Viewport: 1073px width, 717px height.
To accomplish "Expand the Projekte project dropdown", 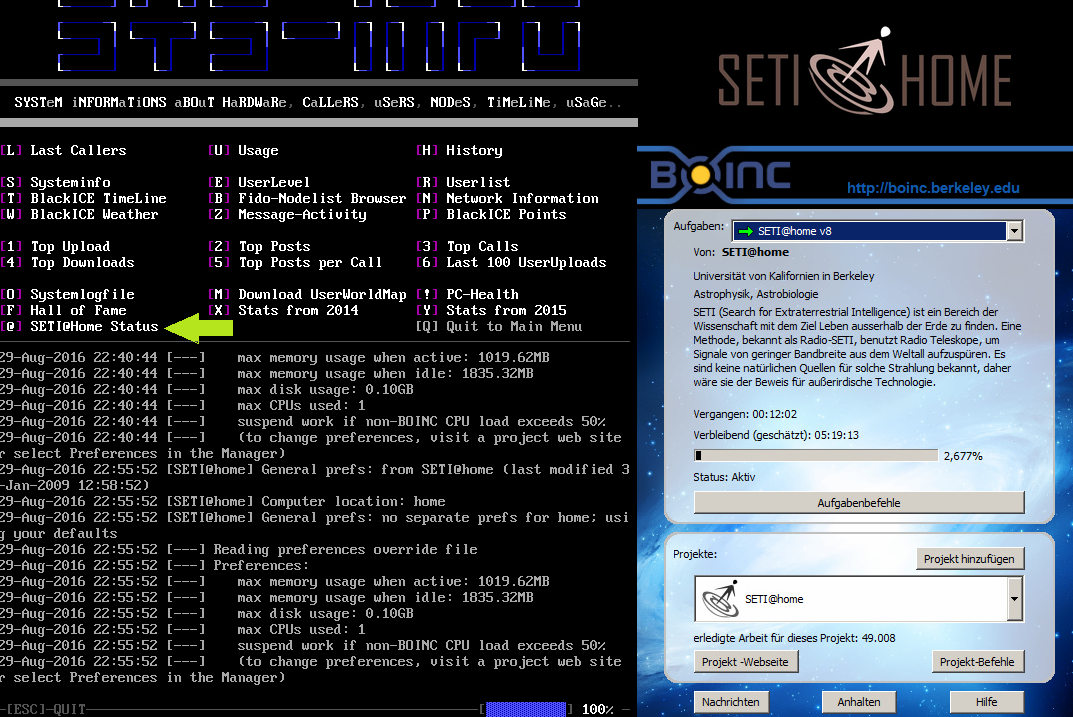I will click(1016, 600).
